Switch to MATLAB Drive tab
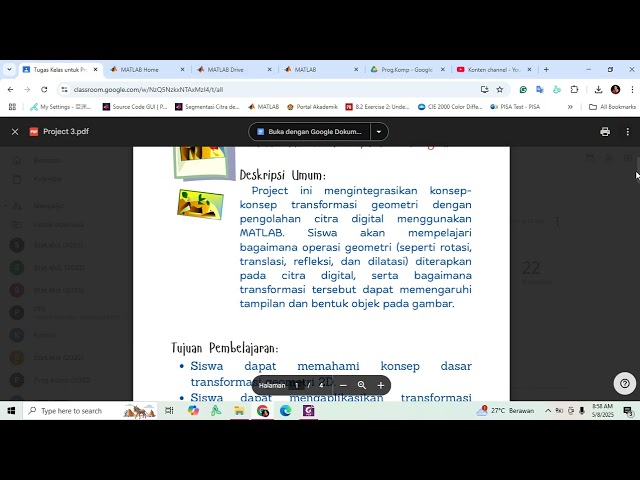 pyautogui.click(x=233, y=70)
